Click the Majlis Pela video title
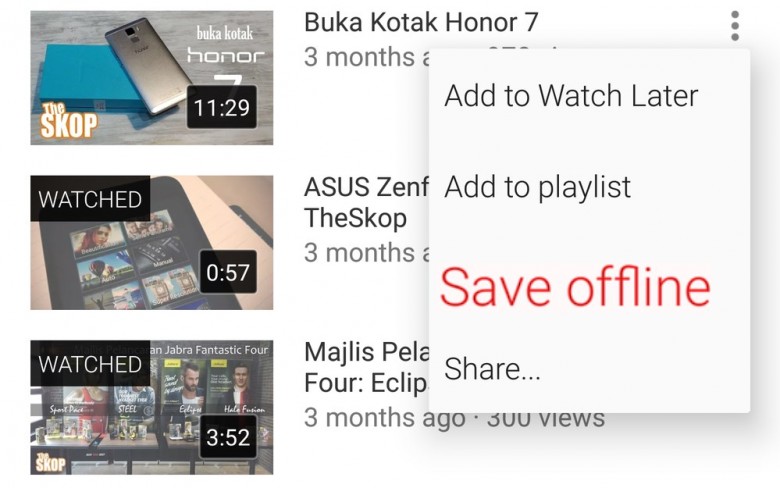This screenshot has width=780, height=488. 366,367
